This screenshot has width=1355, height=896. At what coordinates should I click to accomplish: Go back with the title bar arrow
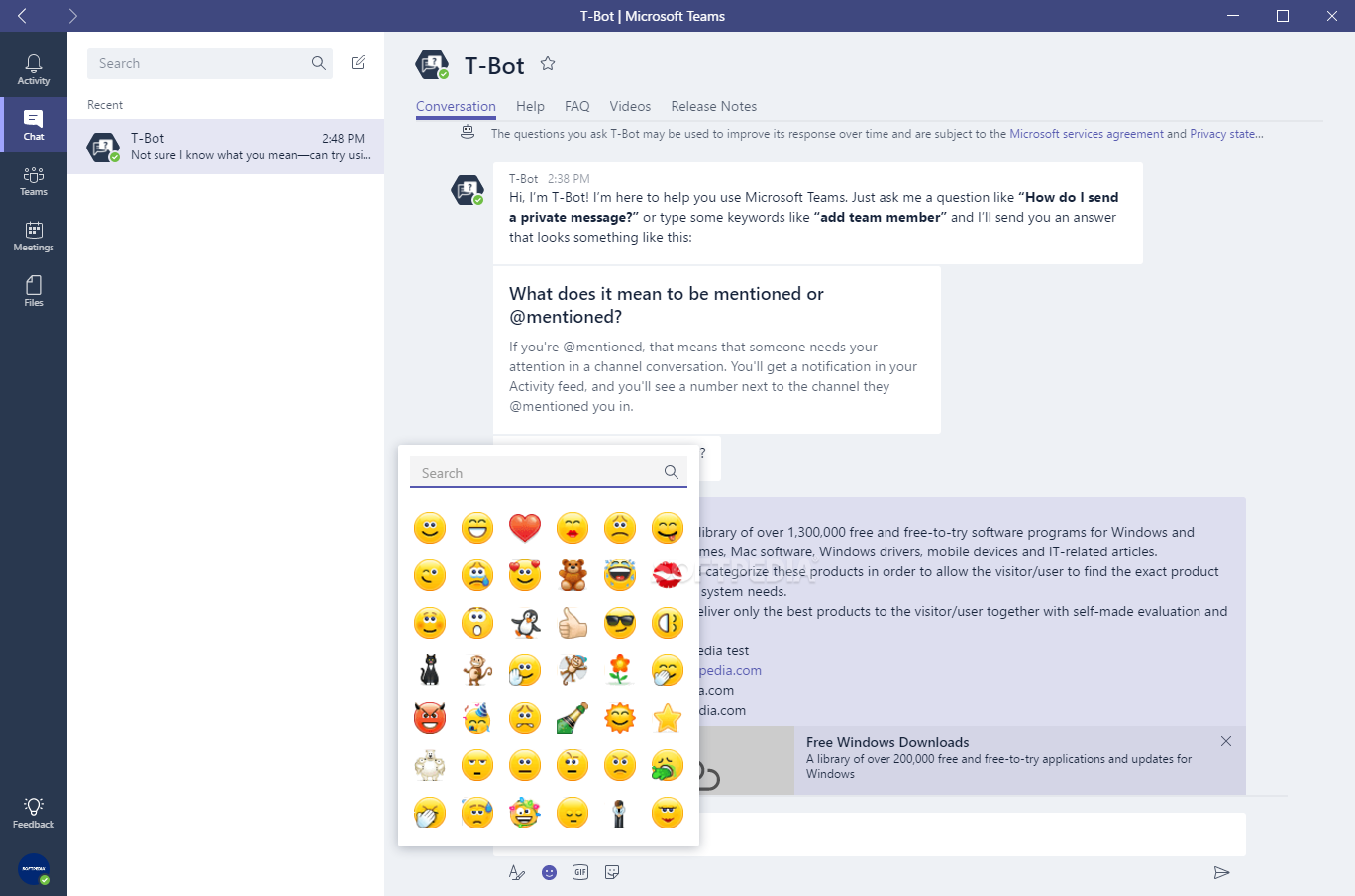pos(22,16)
